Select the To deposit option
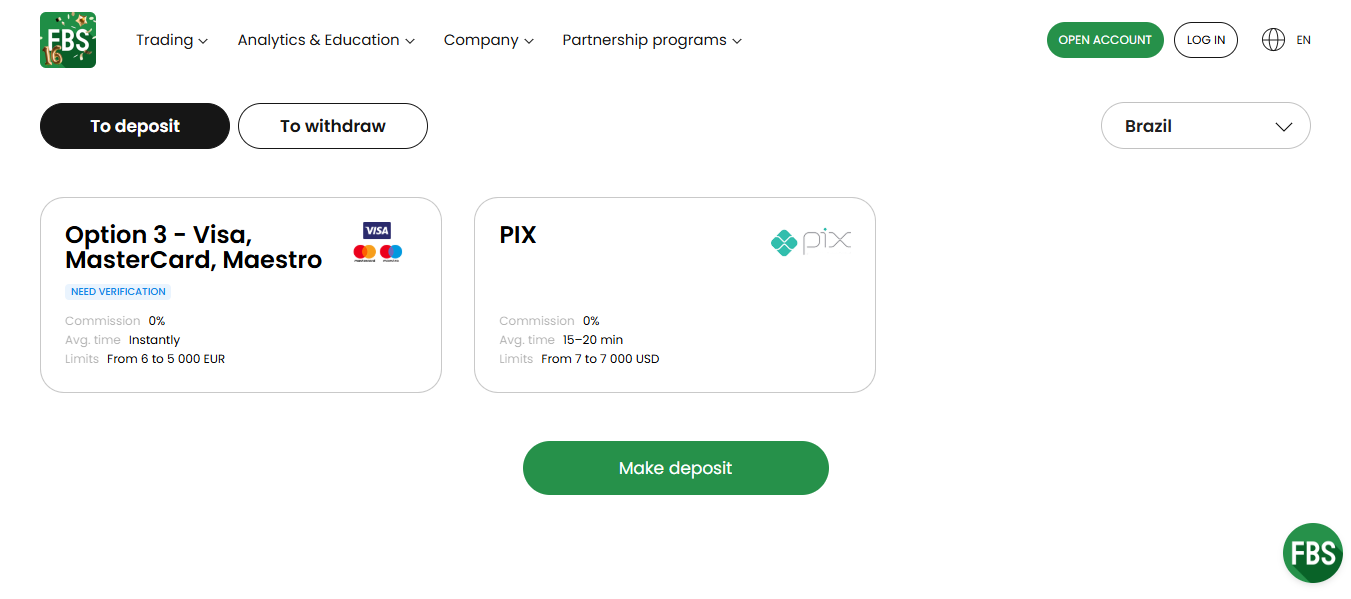Viewport: 1351px width, 599px height. coord(134,126)
